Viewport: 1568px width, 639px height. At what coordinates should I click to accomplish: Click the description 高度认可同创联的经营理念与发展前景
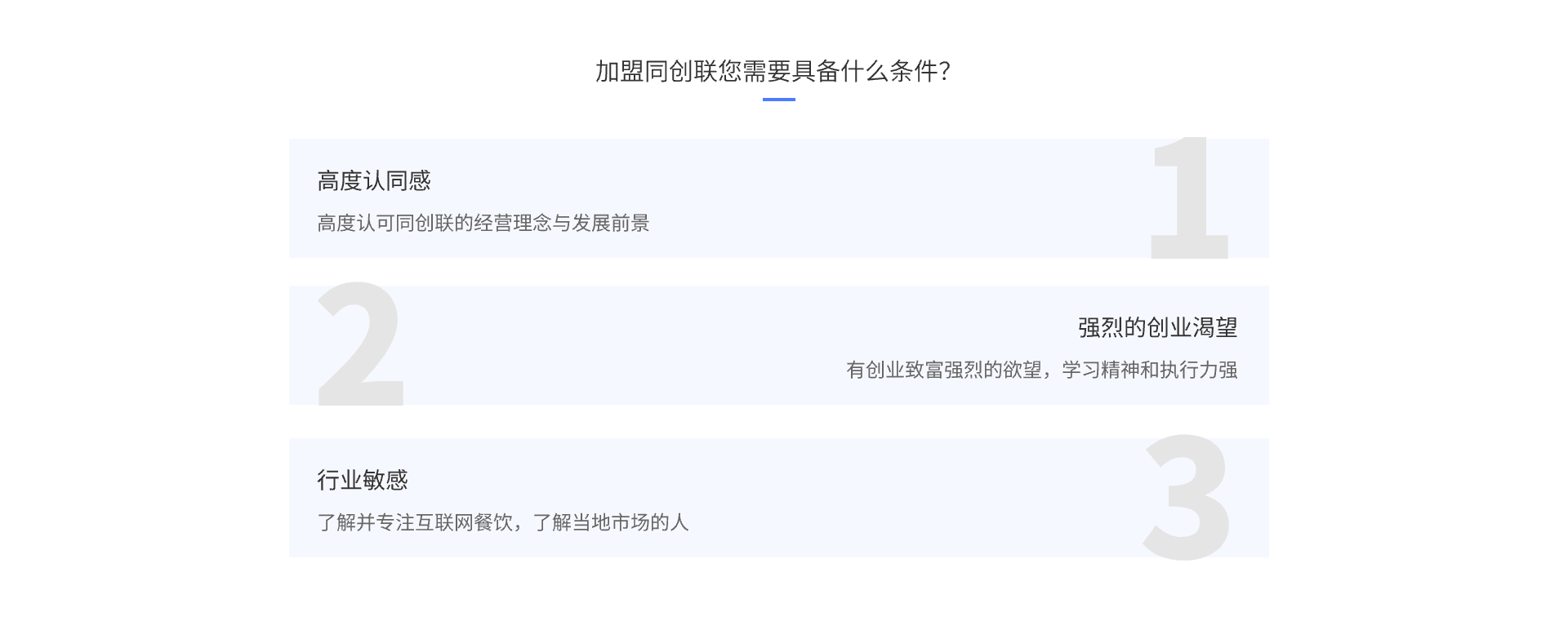tap(483, 224)
